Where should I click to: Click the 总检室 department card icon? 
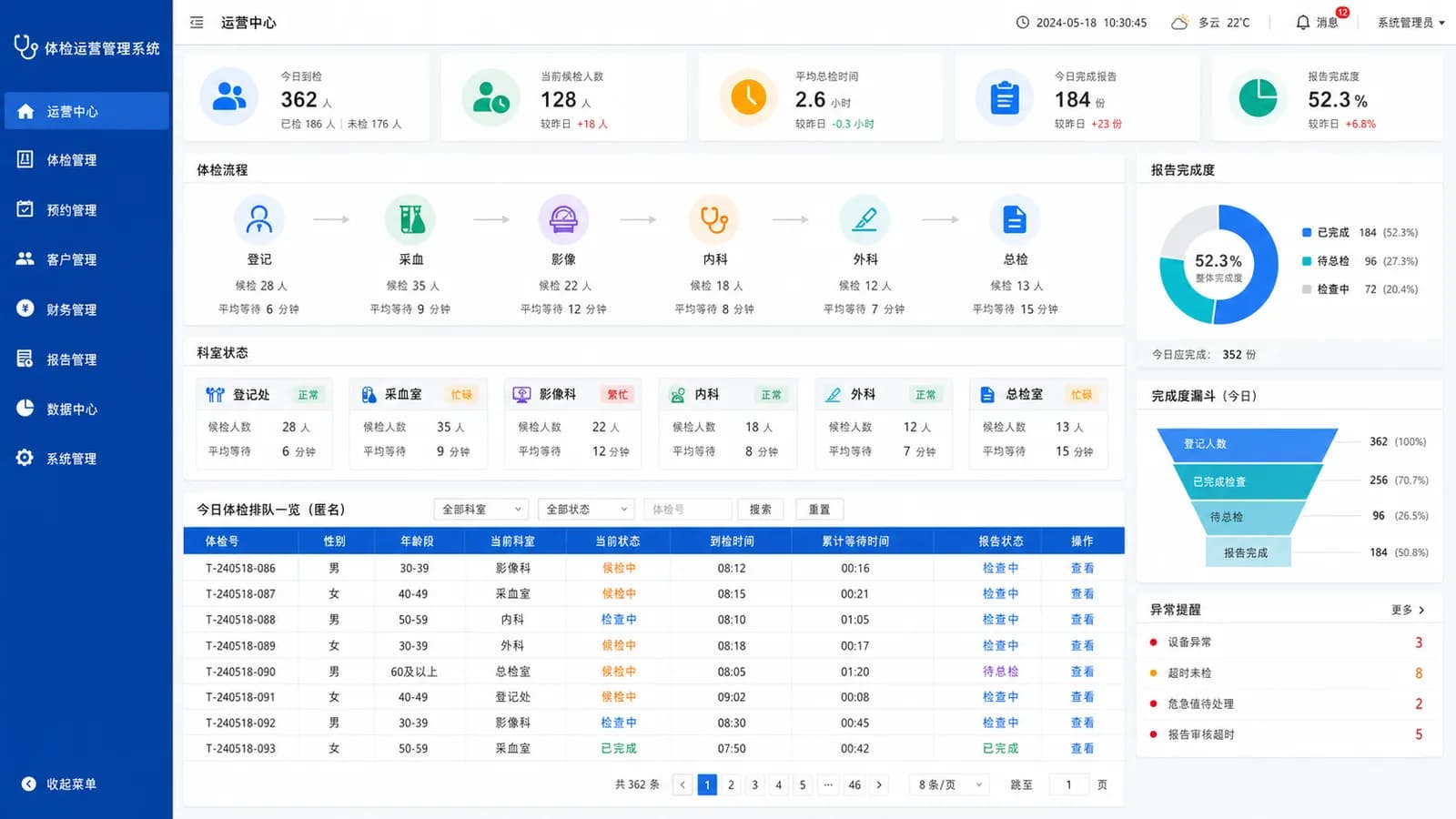[987, 394]
